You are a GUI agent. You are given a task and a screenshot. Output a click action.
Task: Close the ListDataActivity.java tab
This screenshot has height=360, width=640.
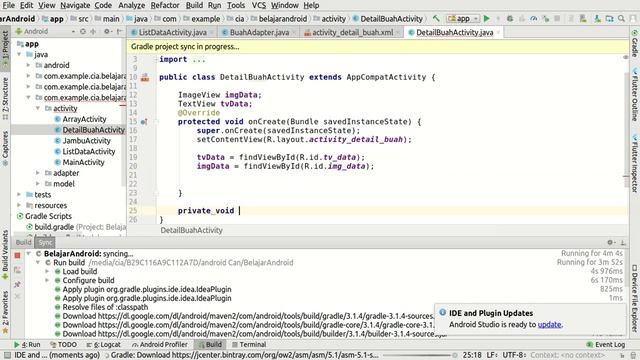[x=213, y=33]
